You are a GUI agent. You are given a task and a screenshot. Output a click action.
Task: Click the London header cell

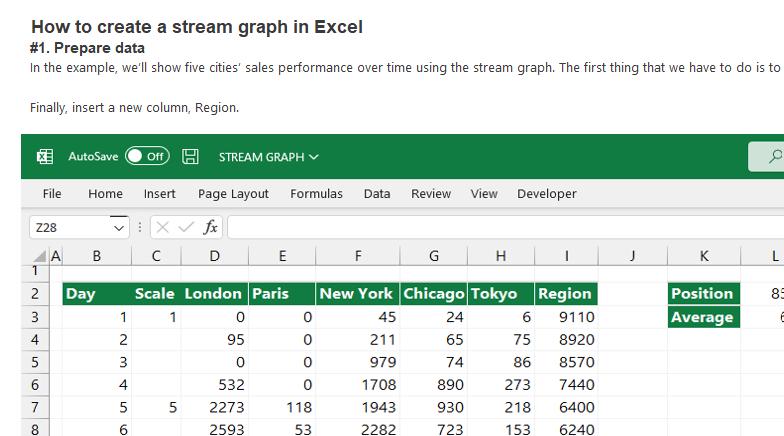tap(214, 294)
